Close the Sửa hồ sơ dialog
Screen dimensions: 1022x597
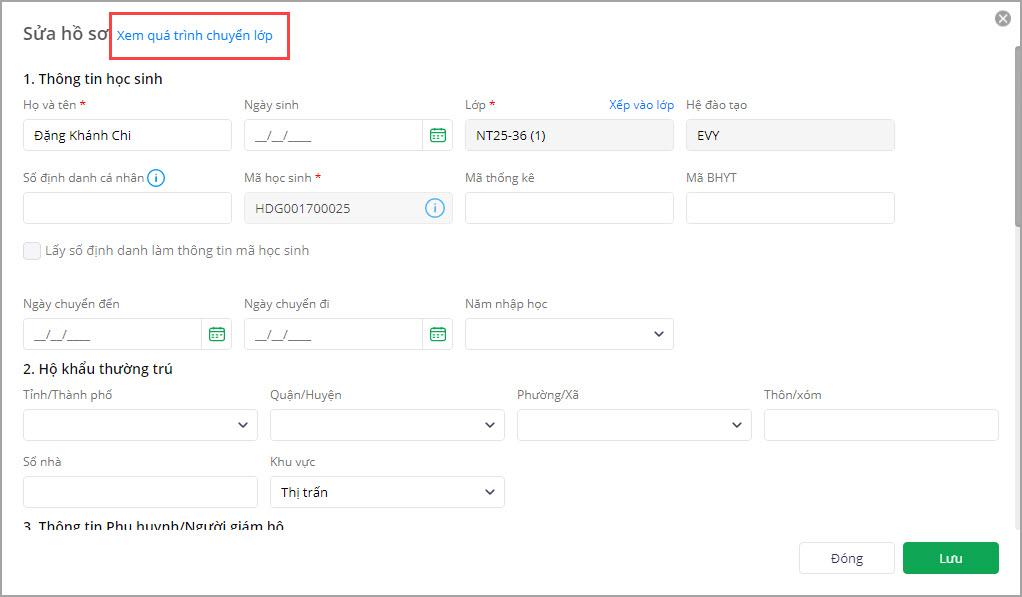pos(1002,18)
